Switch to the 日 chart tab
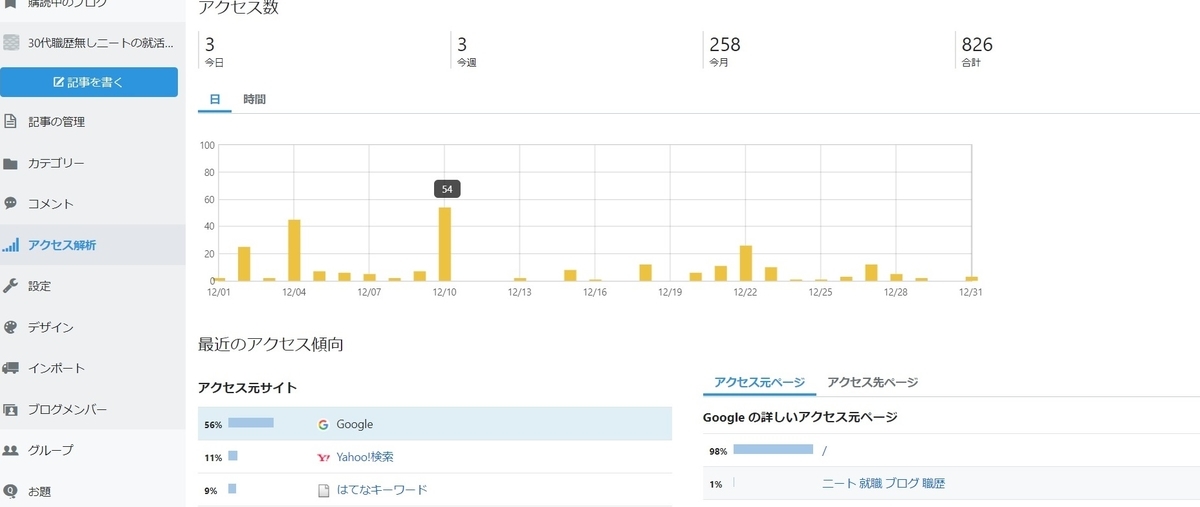 coord(215,100)
